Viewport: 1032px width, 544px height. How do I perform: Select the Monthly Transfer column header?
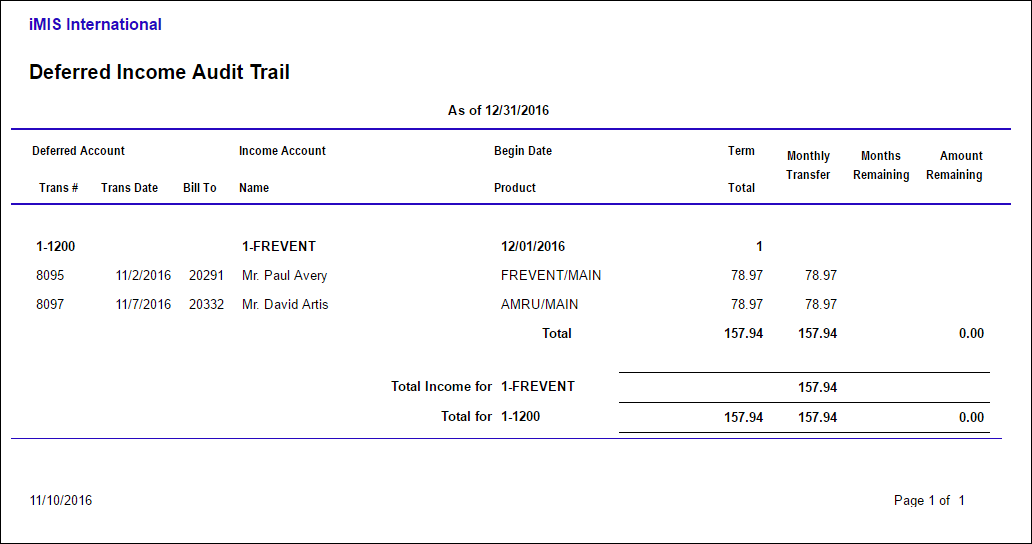tap(808, 165)
